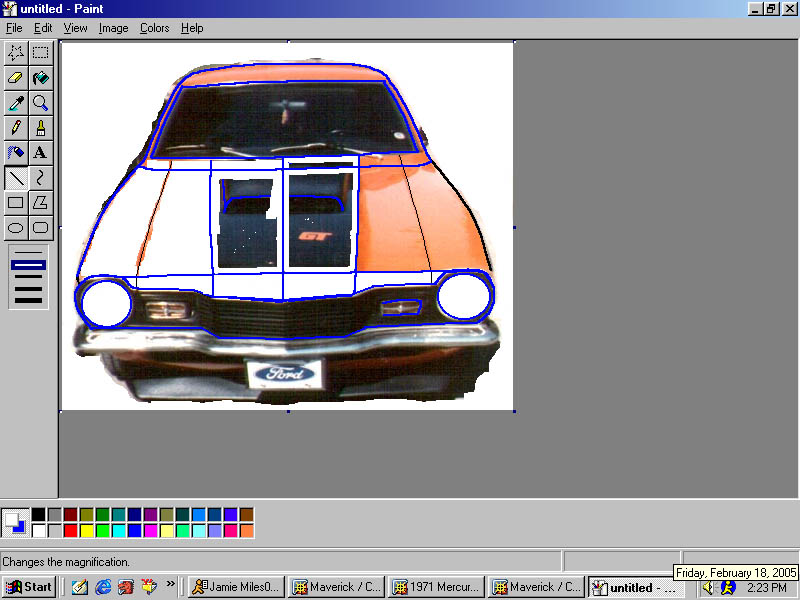
Task: Set the thinnest line width option
Action: pyautogui.click(x=29, y=253)
